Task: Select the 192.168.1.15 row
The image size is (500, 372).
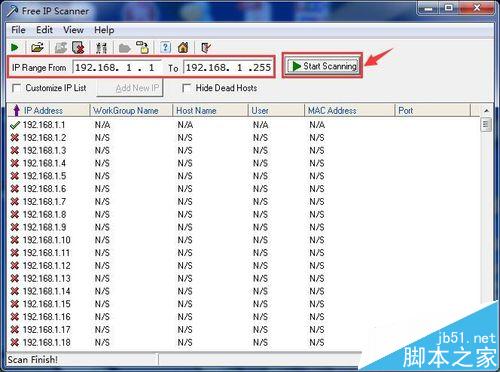Action: pos(243,304)
